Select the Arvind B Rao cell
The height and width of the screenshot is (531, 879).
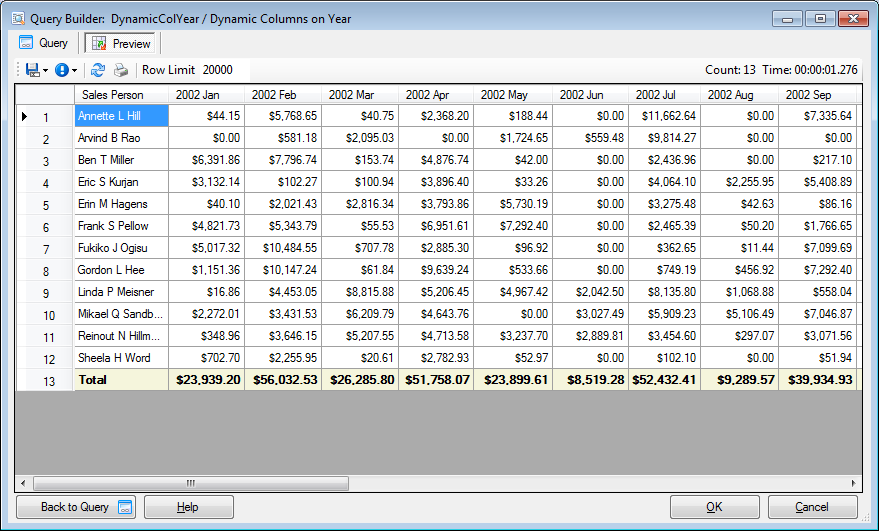click(121, 138)
